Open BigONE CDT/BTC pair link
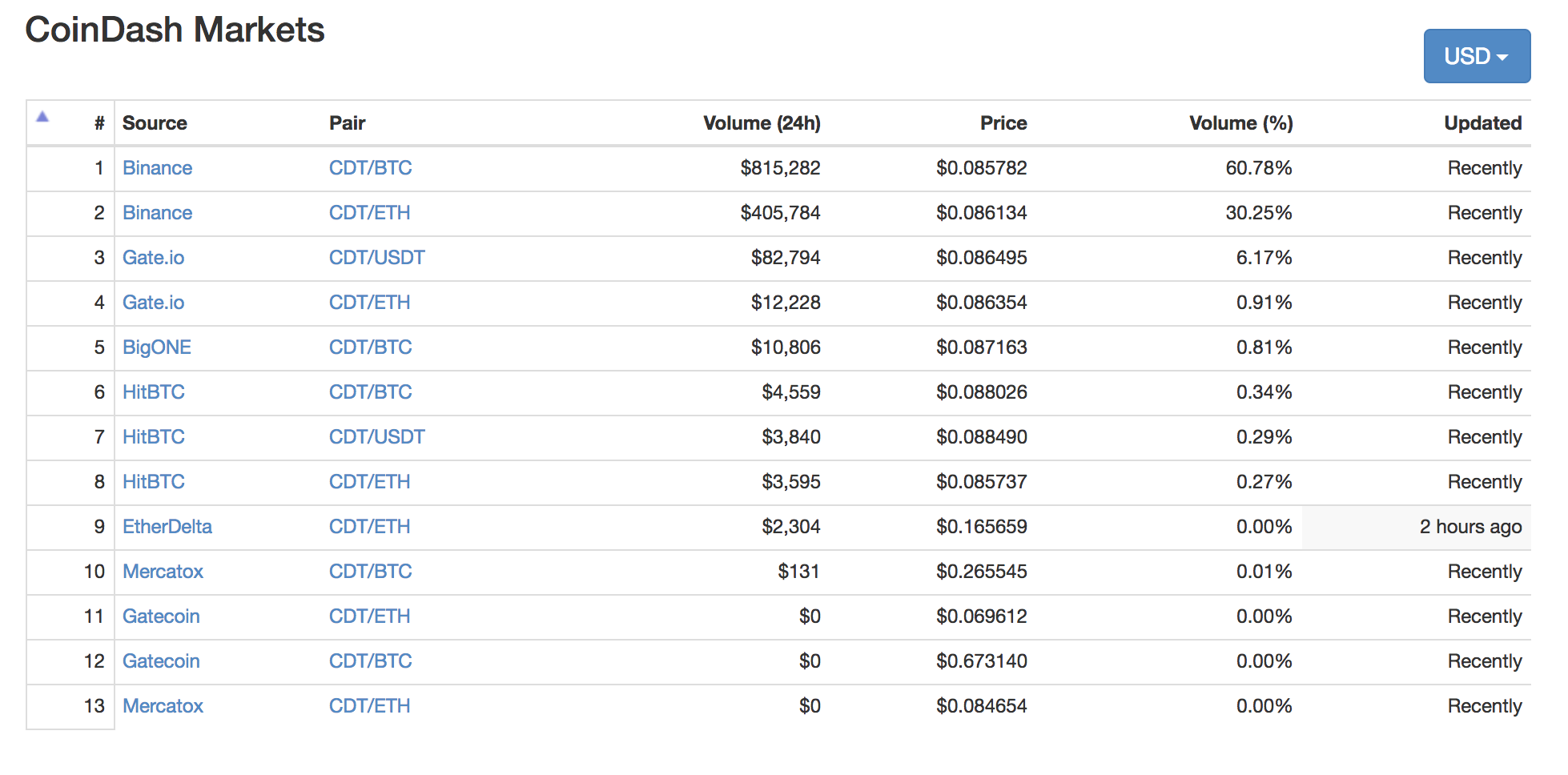 pos(370,347)
